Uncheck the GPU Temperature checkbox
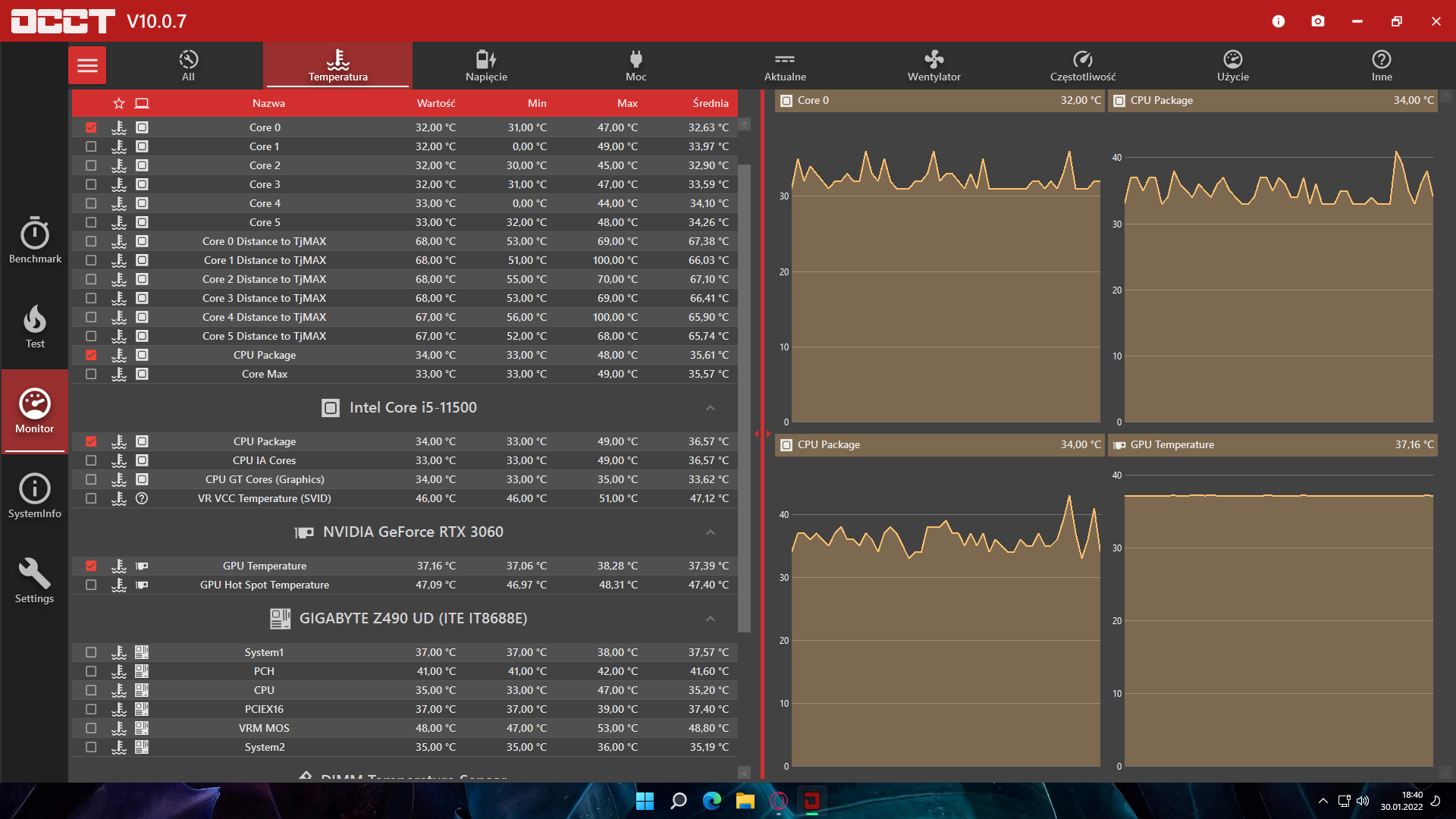The width and height of the screenshot is (1456, 819). 91,566
